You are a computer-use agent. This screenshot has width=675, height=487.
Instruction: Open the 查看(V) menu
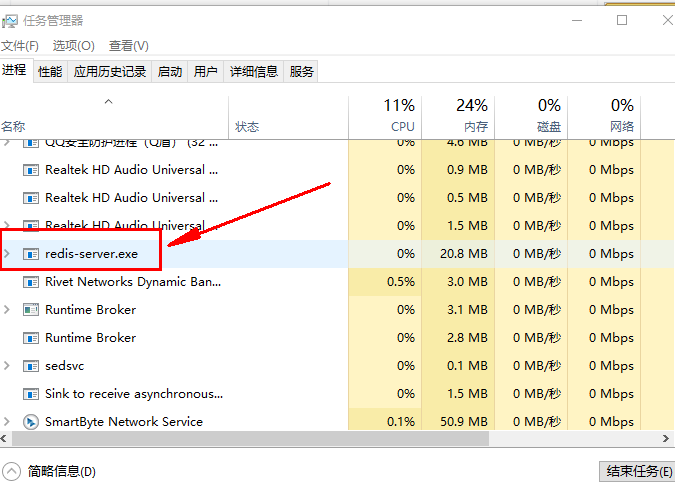pyautogui.click(x=129, y=46)
